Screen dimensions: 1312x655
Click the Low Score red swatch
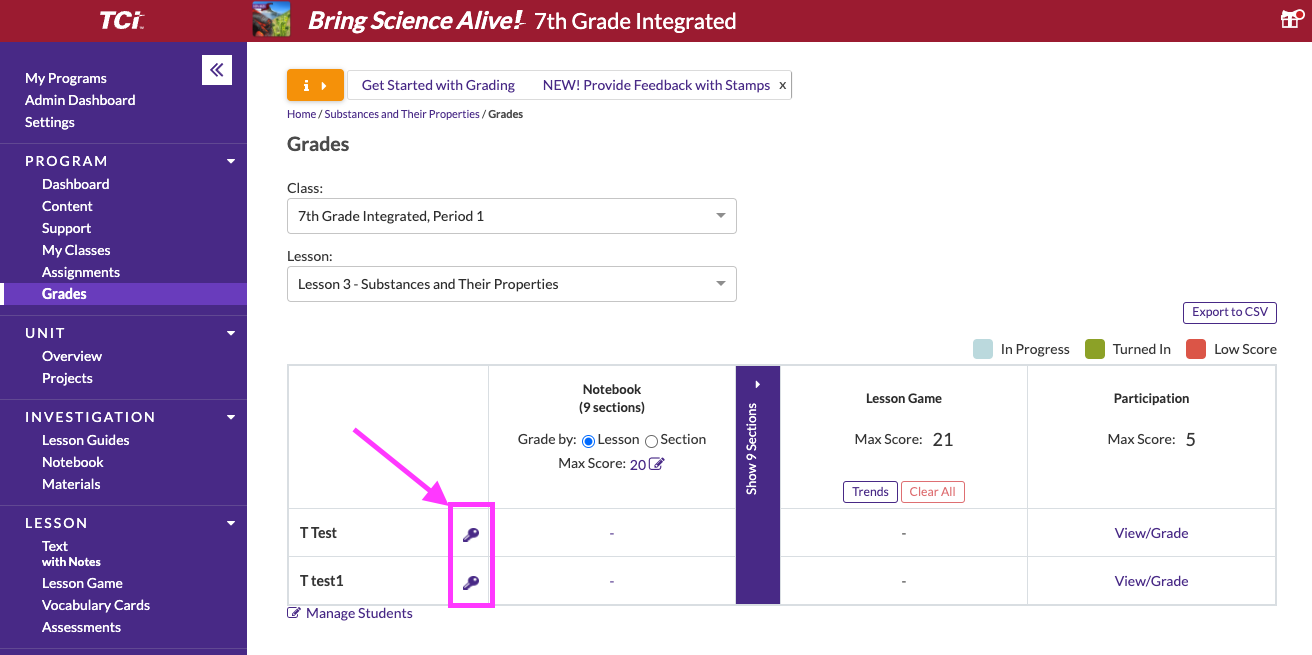pyautogui.click(x=1195, y=349)
